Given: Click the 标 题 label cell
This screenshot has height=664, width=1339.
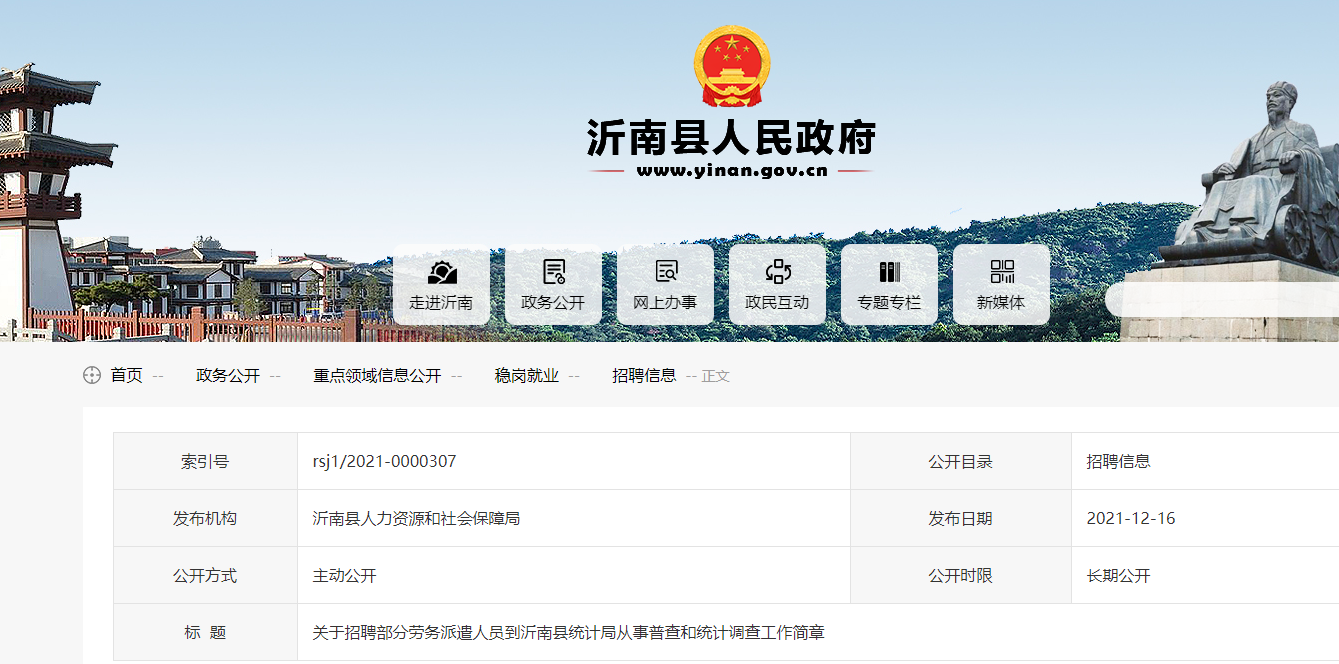Looking at the screenshot, I should tap(205, 632).
